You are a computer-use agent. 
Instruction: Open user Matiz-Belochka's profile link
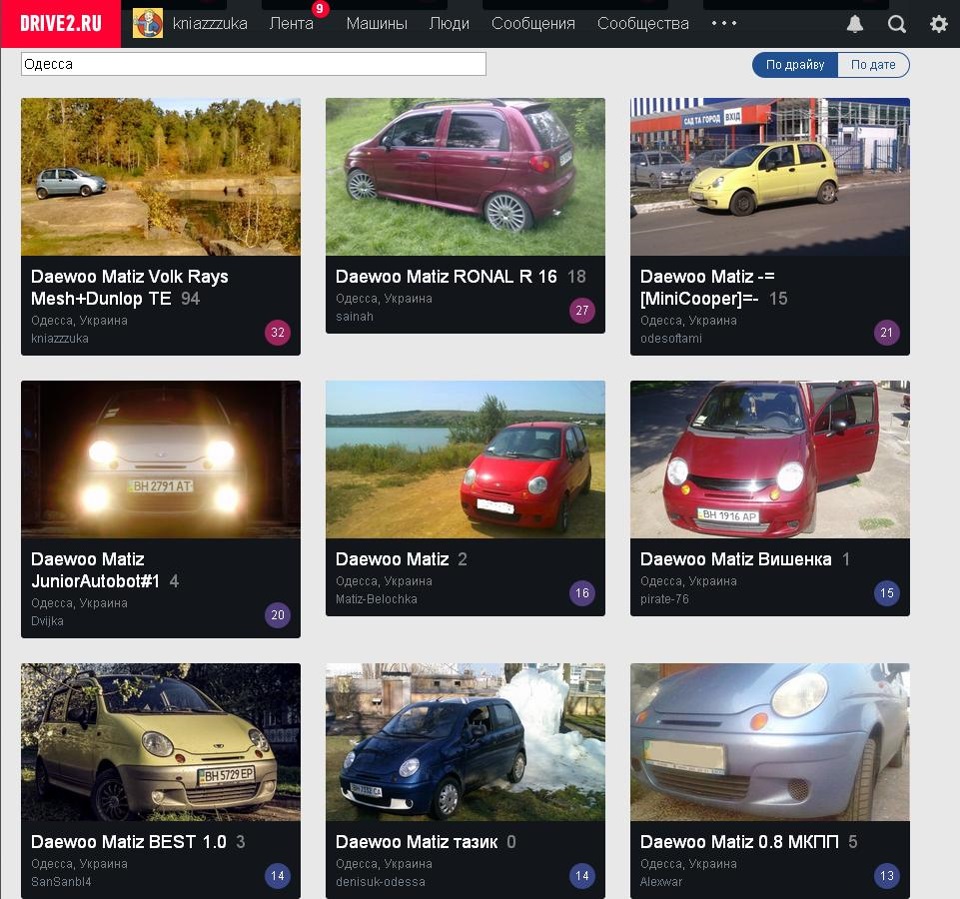pos(376,599)
